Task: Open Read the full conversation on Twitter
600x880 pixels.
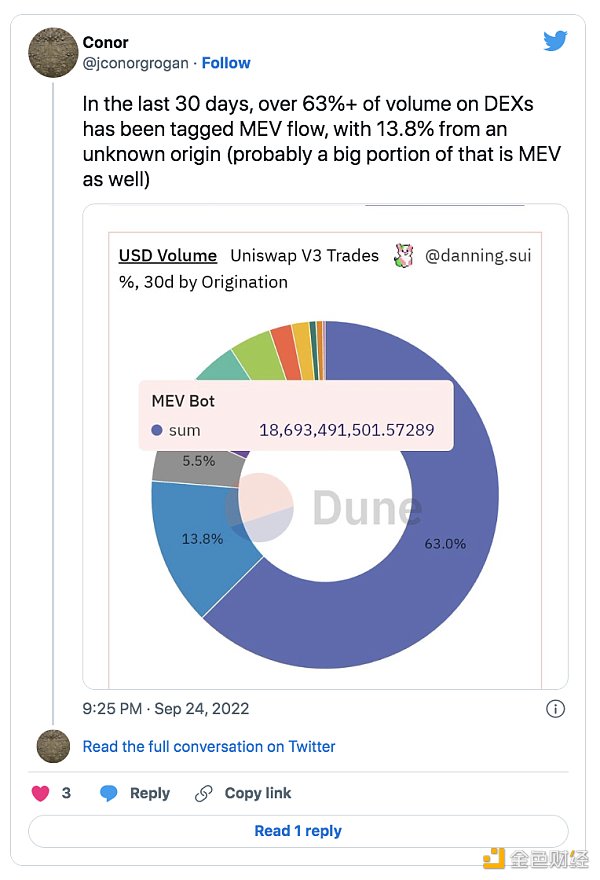Action: point(209,746)
